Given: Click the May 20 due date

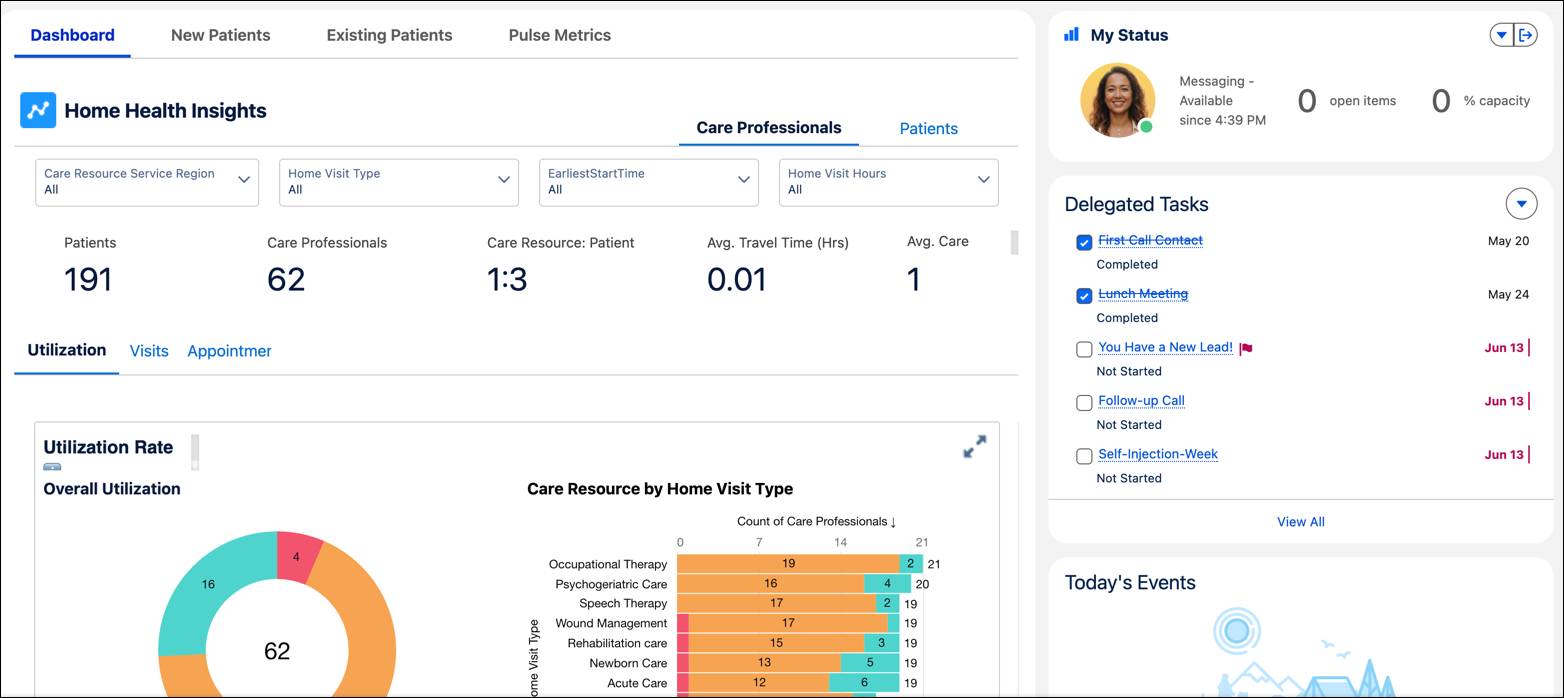Looking at the screenshot, I should 1508,241.
